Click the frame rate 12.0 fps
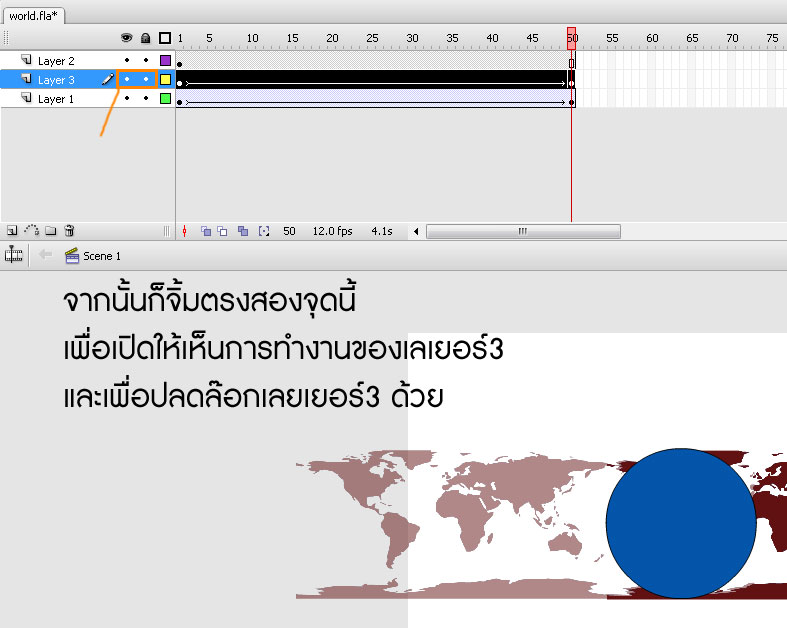Image resolution: width=787 pixels, height=628 pixels. [x=332, y=231]
